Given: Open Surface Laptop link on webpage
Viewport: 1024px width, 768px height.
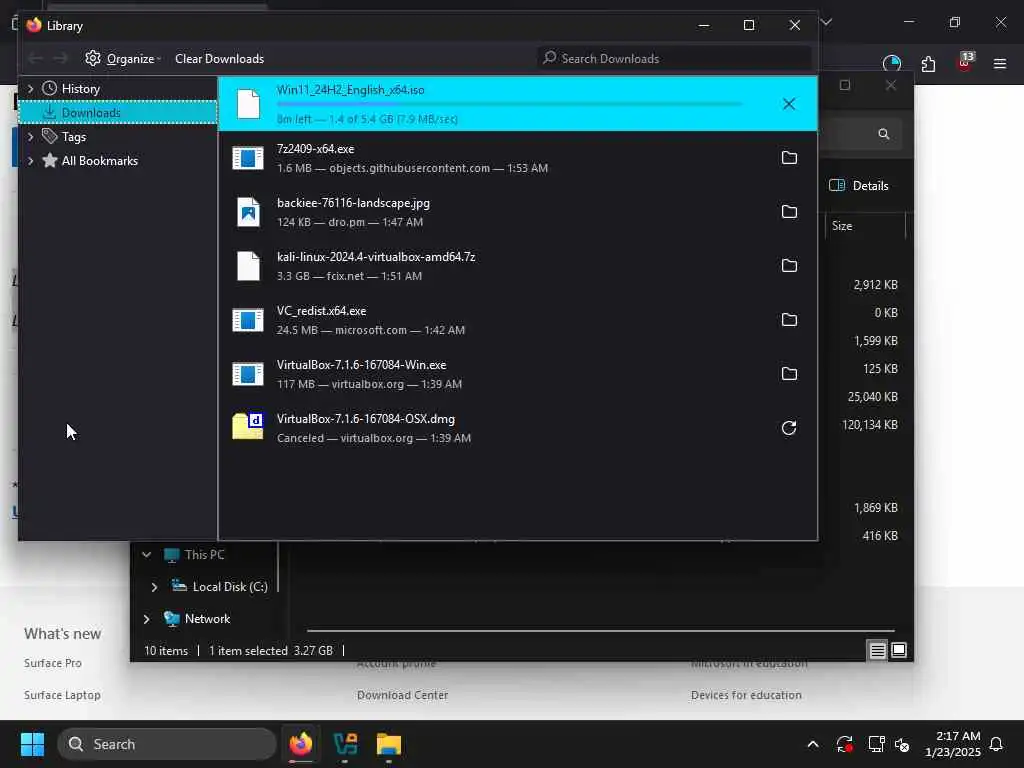Looking at the screenshot, I should [62, 695].
